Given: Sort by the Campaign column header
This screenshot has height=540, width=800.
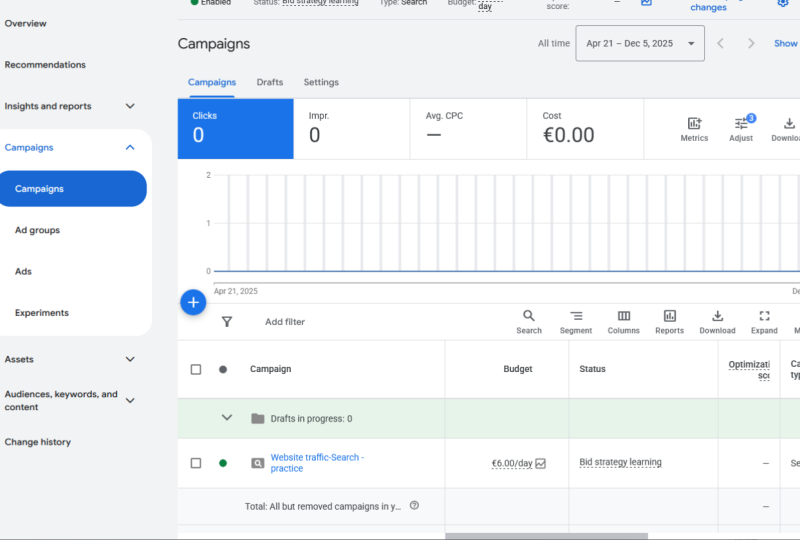Looking at the screenshot, I should click(x=270, y=369).
